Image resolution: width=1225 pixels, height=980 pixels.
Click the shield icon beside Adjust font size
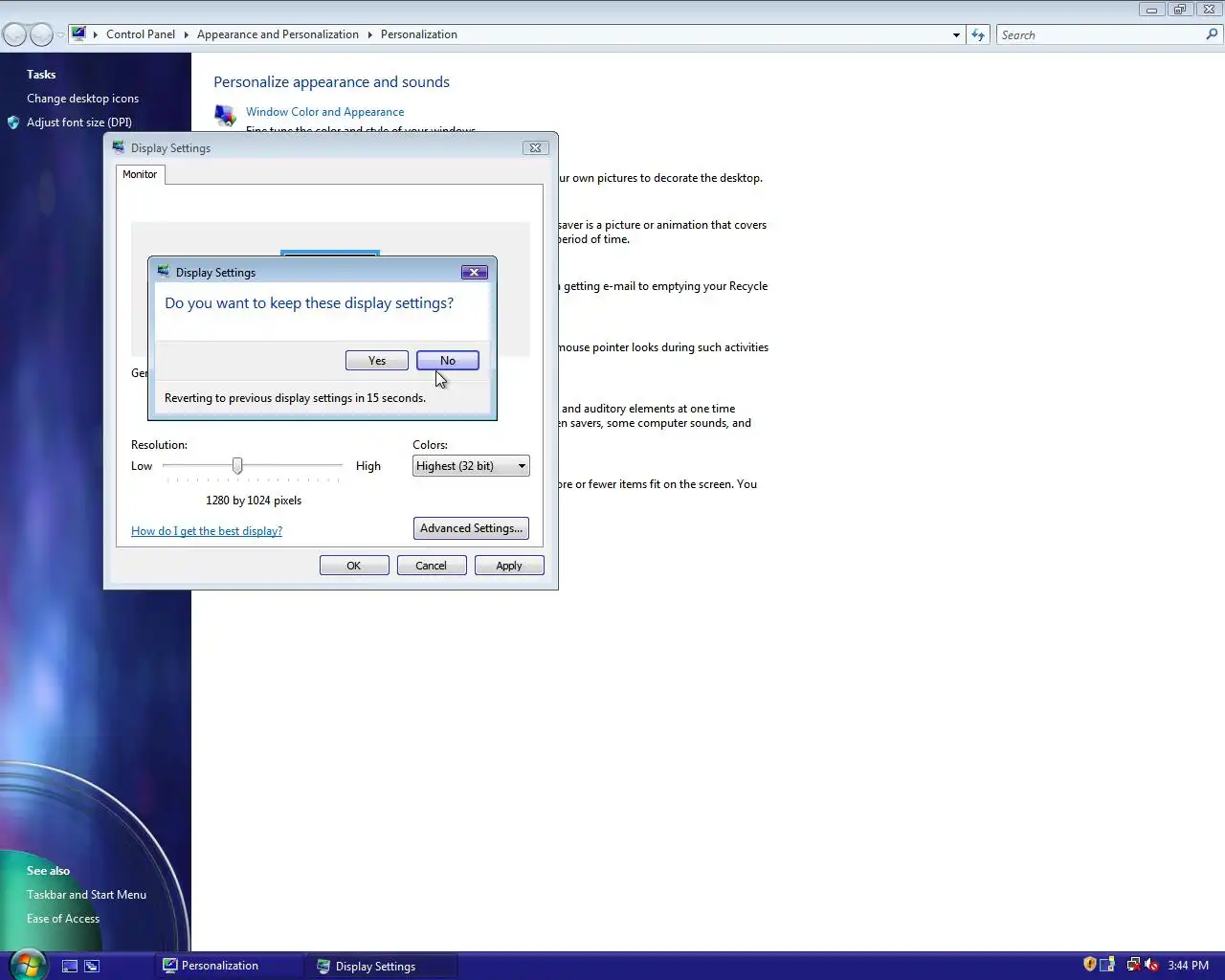pos(13,122)
